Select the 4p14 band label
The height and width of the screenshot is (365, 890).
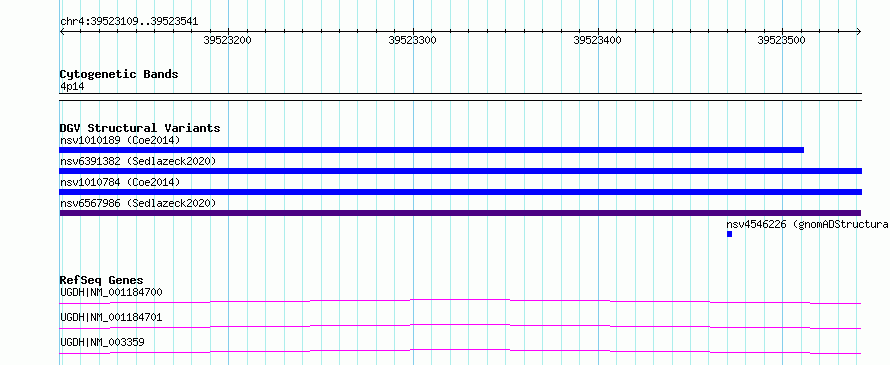pos(72,87)
